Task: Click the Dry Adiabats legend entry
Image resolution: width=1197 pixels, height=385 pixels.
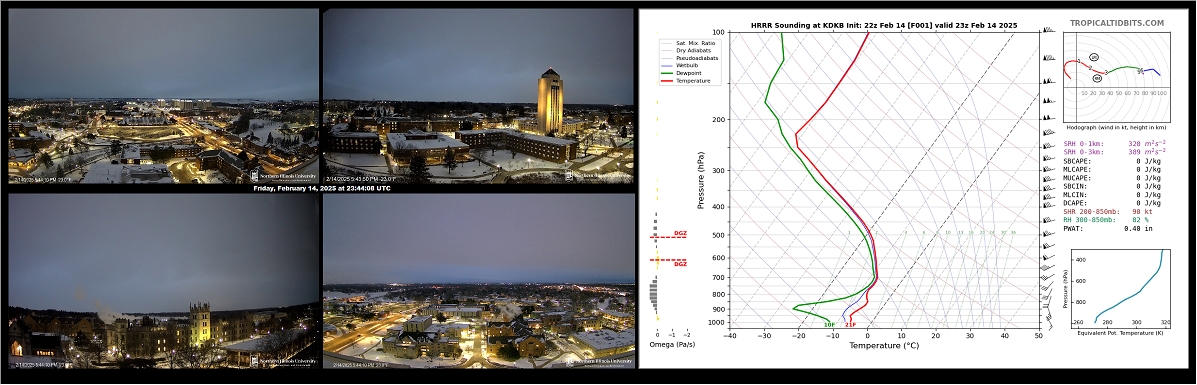Action: click(692, 50)
